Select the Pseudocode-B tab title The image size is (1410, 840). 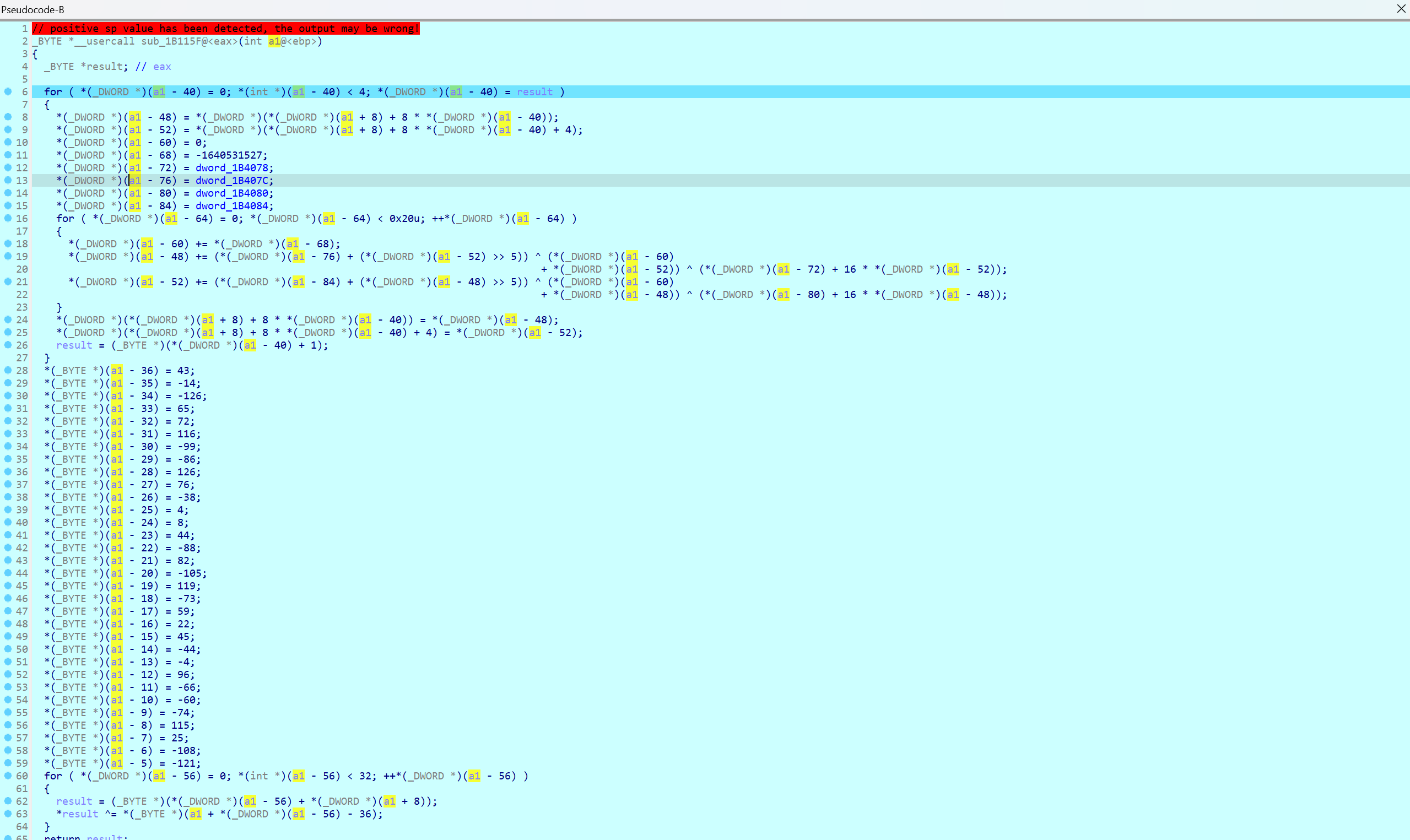pos(33,9)
